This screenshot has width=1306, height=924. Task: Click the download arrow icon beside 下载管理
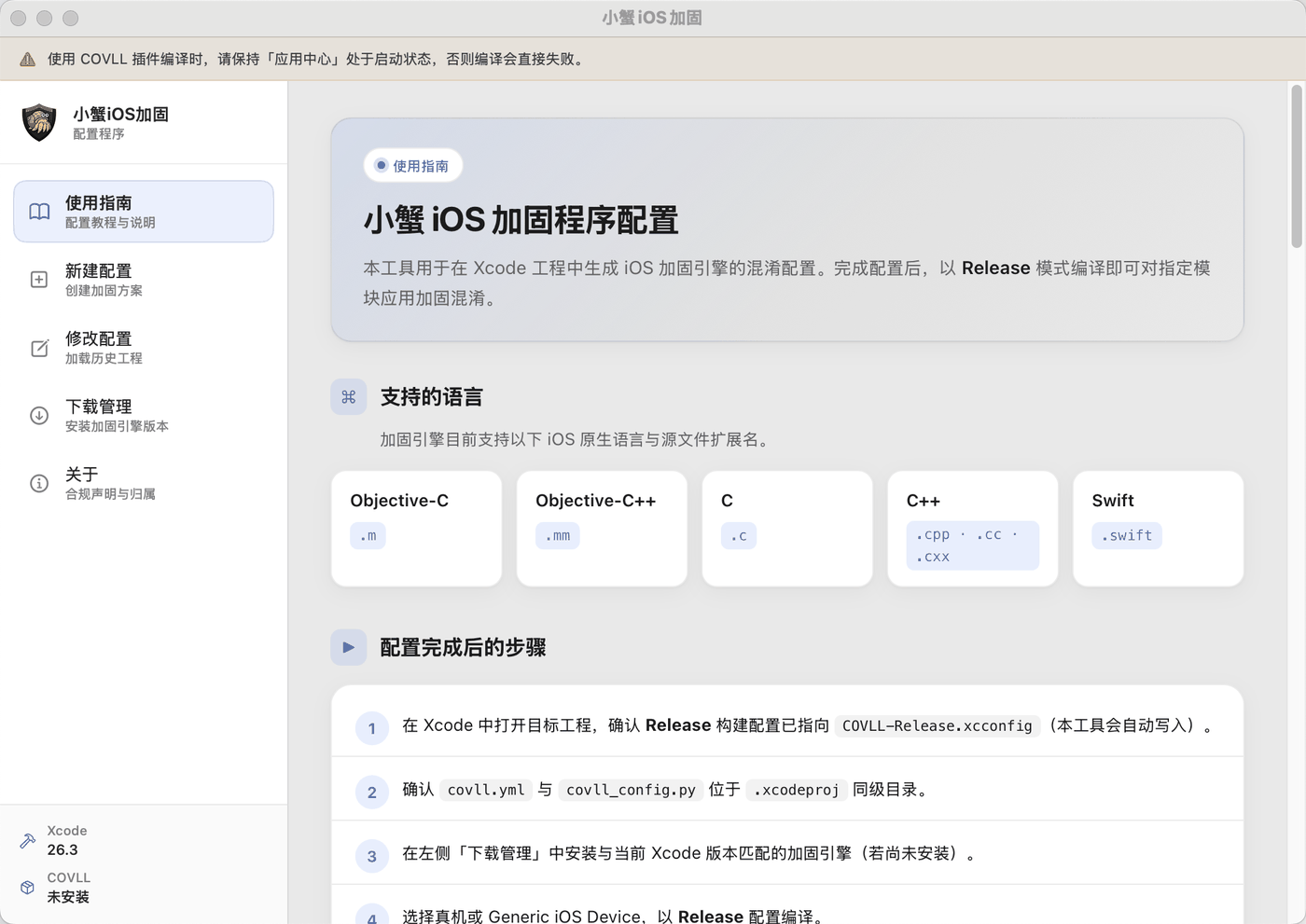39,416
